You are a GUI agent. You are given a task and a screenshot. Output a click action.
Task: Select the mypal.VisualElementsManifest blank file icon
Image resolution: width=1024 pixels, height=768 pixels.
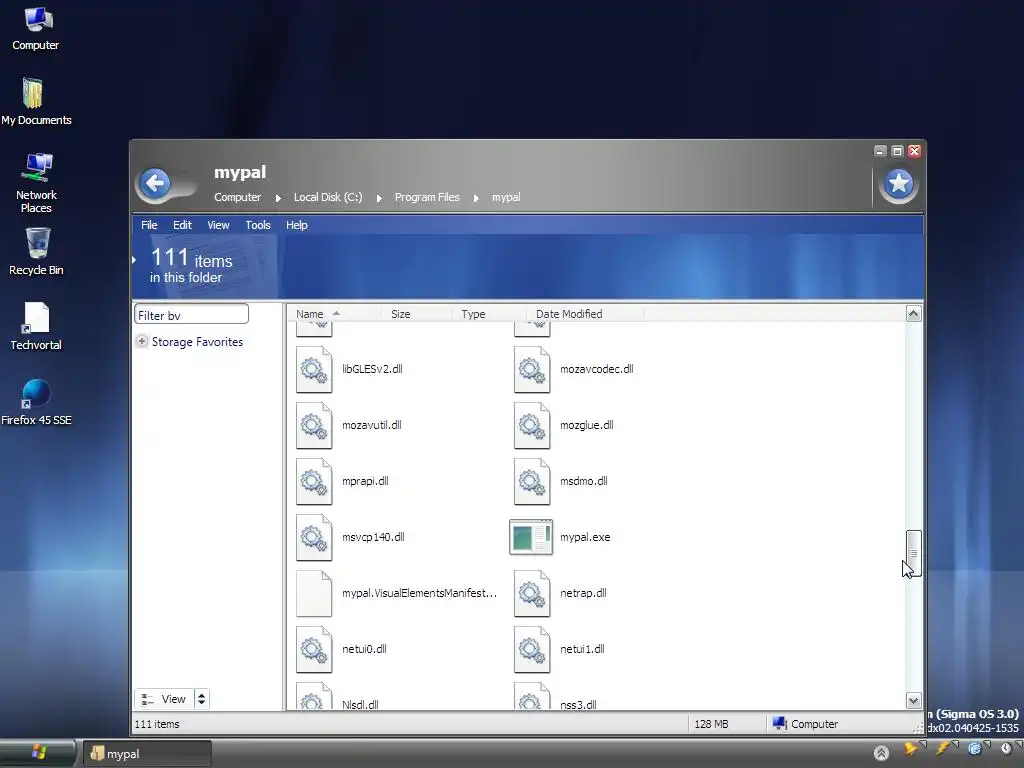314,594
